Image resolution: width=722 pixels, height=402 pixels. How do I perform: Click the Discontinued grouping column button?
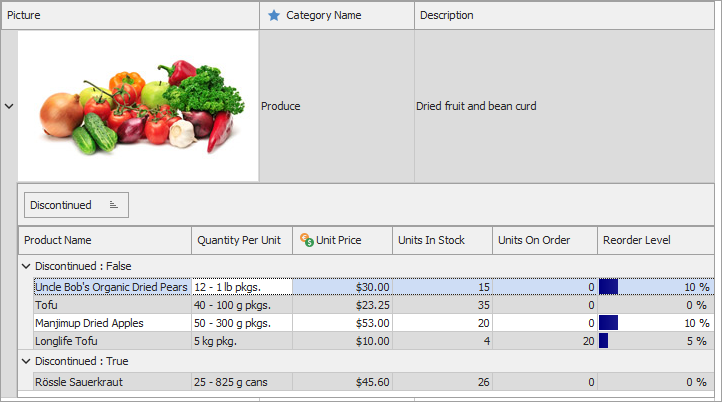[76, 205]
